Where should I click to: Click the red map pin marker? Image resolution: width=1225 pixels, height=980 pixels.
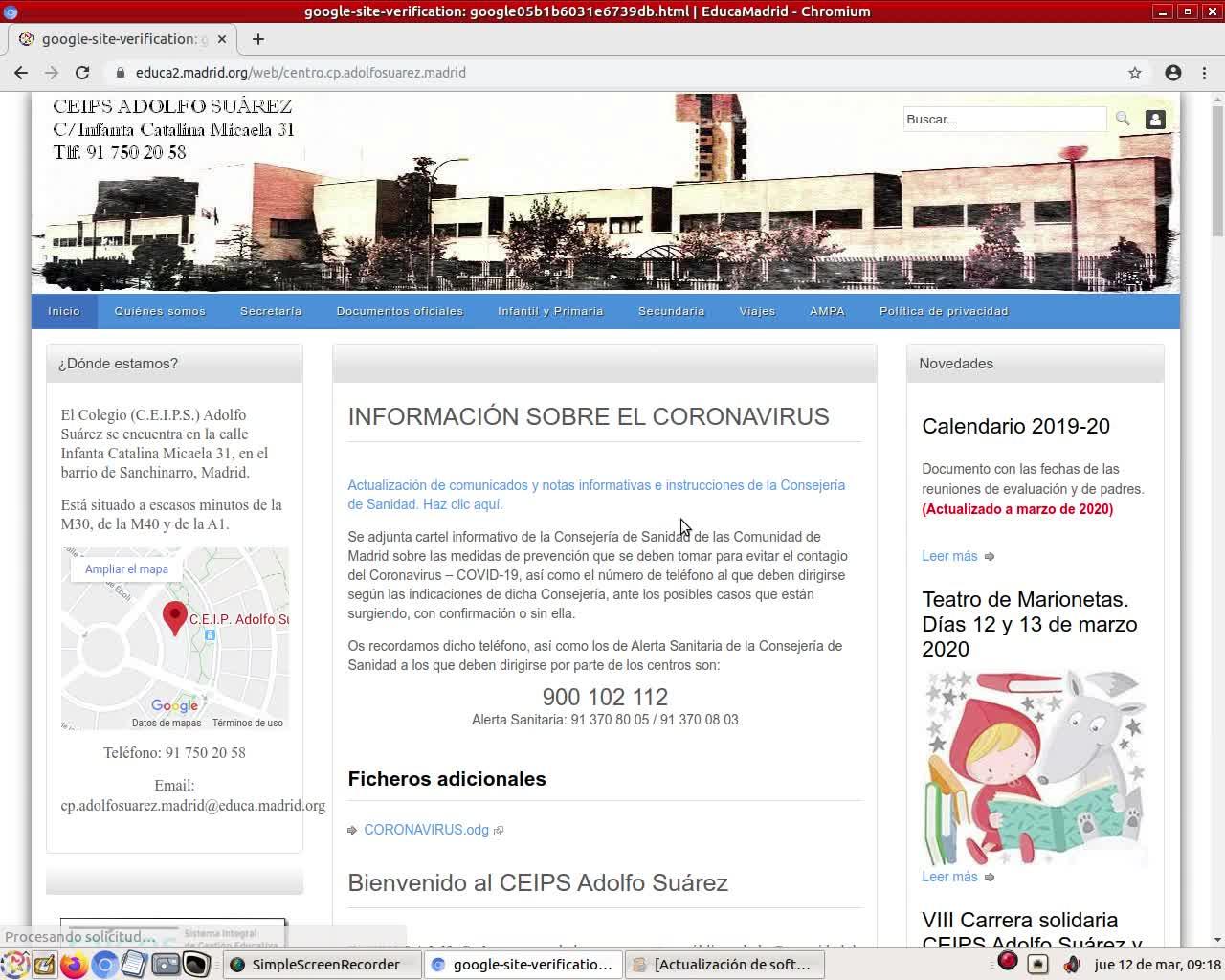point(174,618)
